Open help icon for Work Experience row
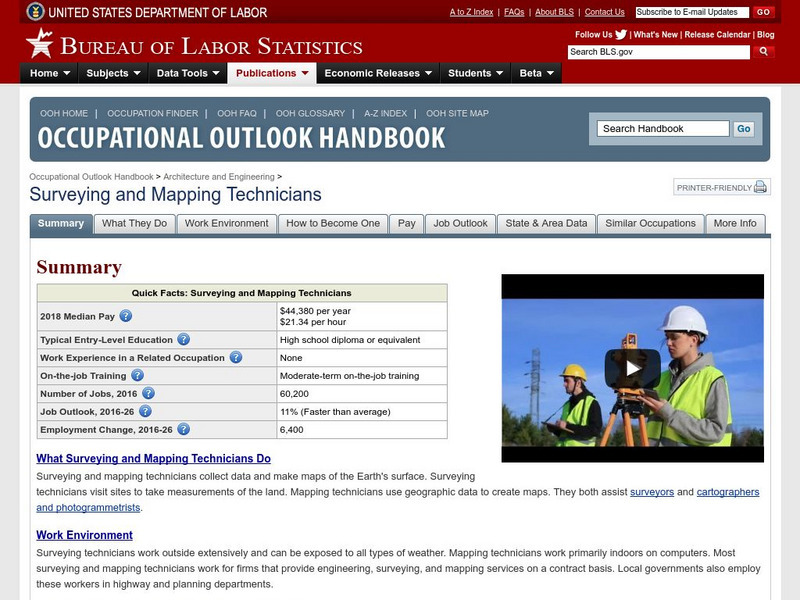 click(236, 357)
